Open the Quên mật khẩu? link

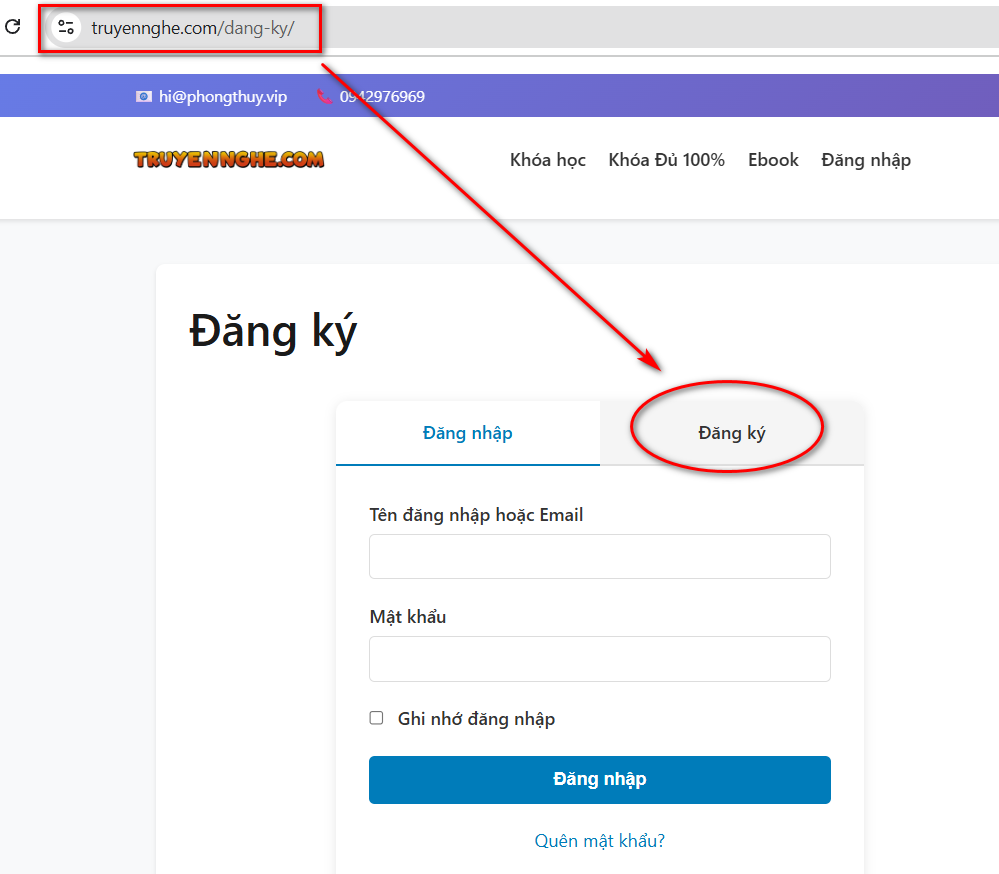tap(599, 841)
